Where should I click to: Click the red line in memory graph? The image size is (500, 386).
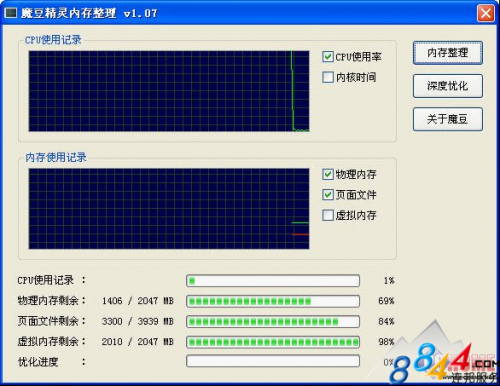click(300, 234)
